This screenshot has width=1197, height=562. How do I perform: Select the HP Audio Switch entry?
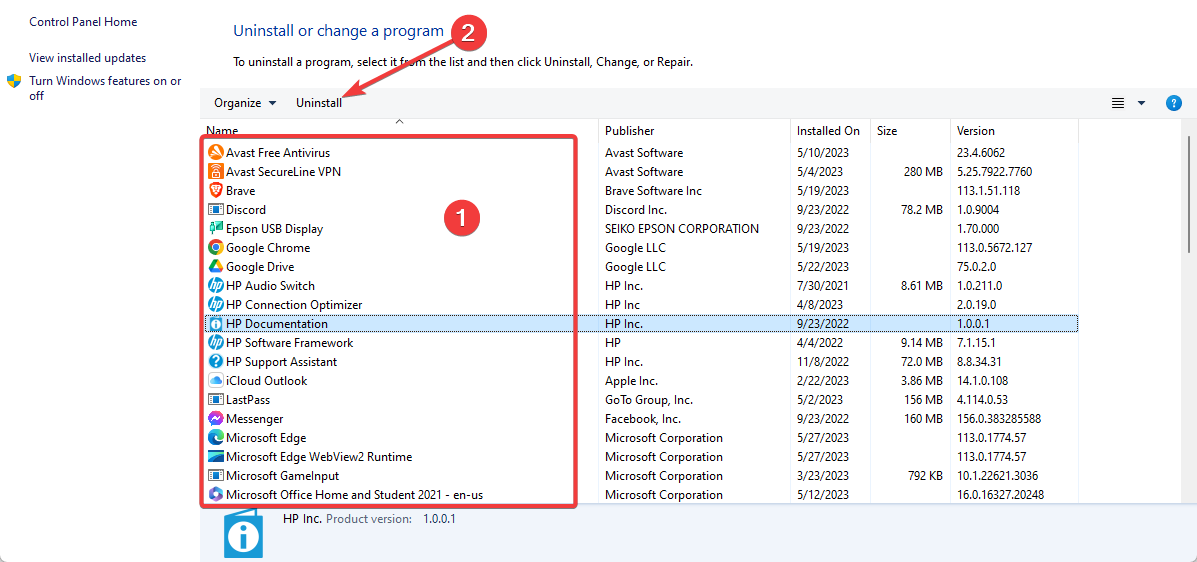point(270,286)
